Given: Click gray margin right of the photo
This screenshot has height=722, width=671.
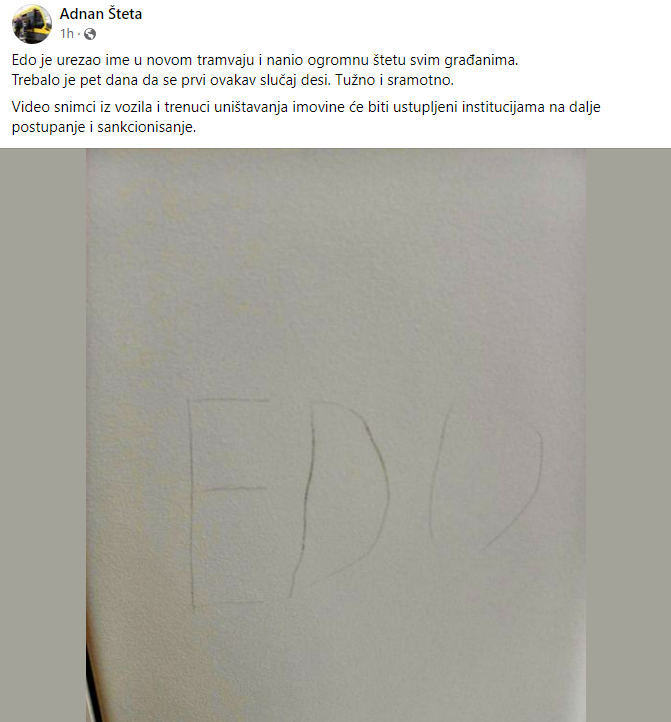Looking at the screenshot, I should [x=628, y=435].
